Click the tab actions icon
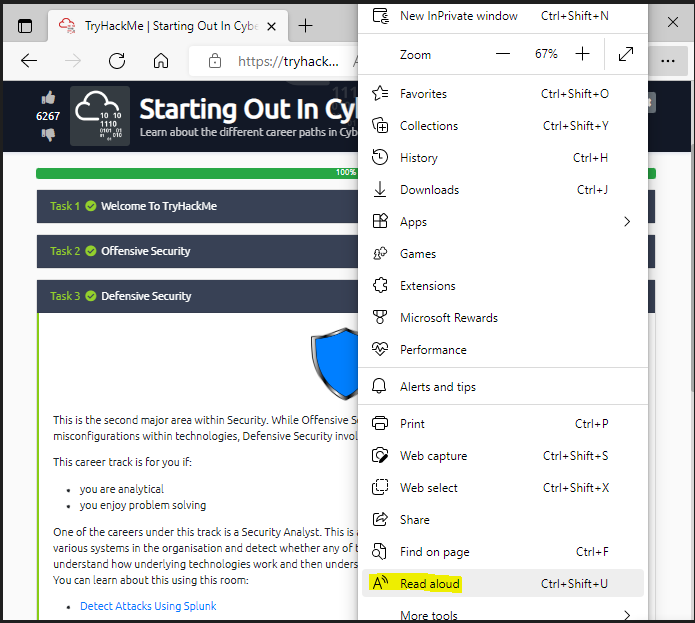 coord(25,26)
